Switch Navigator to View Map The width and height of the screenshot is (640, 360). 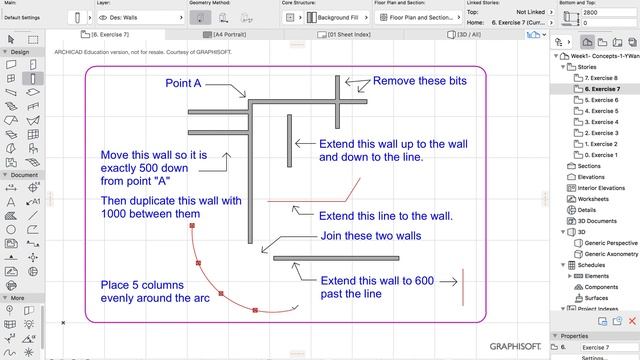(602, 42)
